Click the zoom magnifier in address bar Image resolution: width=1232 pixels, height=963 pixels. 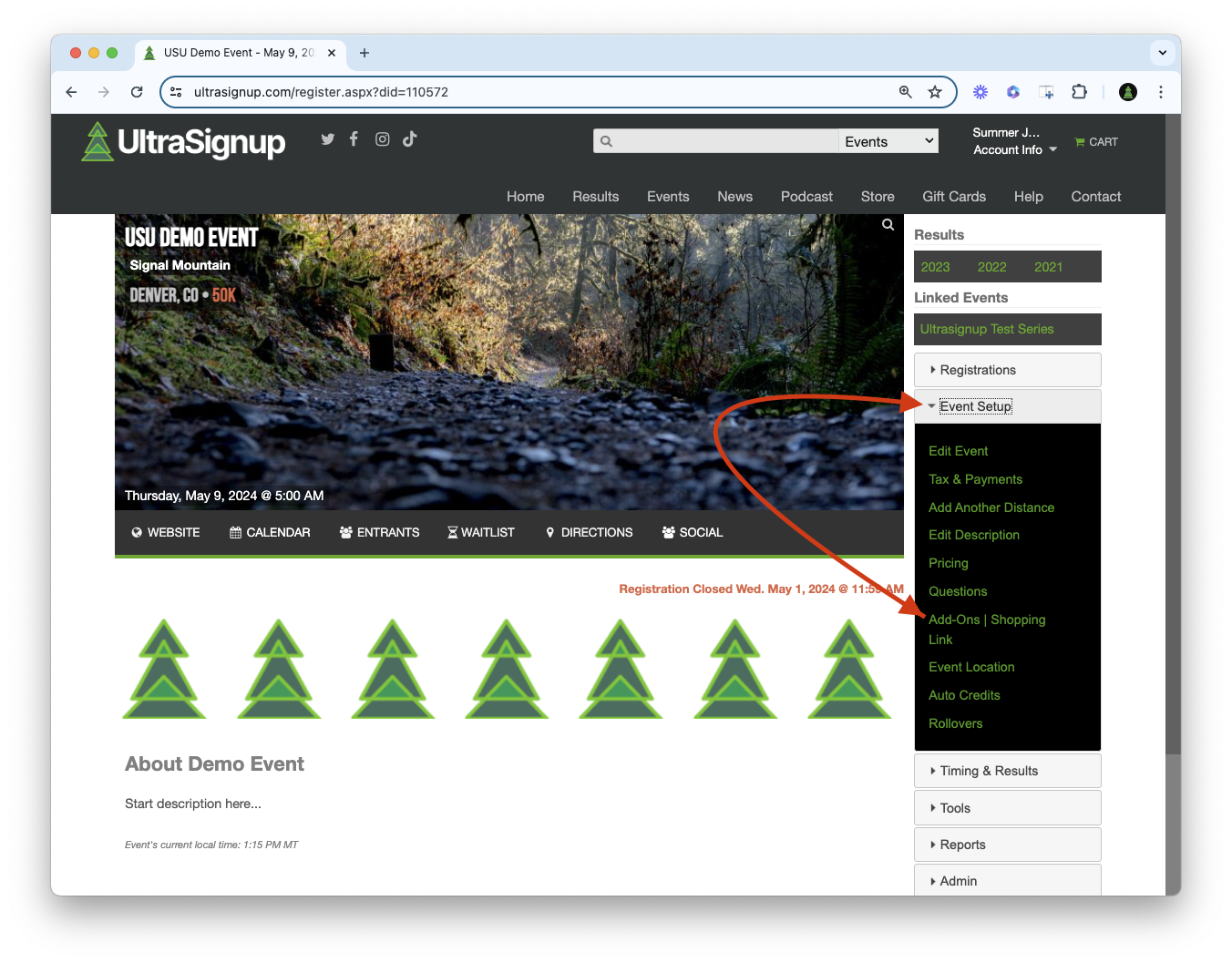tap(906, 92)
